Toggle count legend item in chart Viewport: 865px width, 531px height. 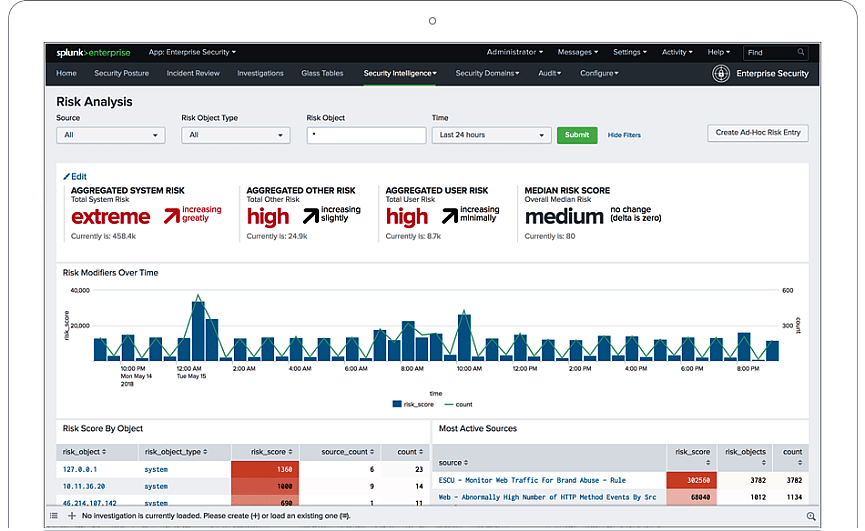[x=458, y=404]
